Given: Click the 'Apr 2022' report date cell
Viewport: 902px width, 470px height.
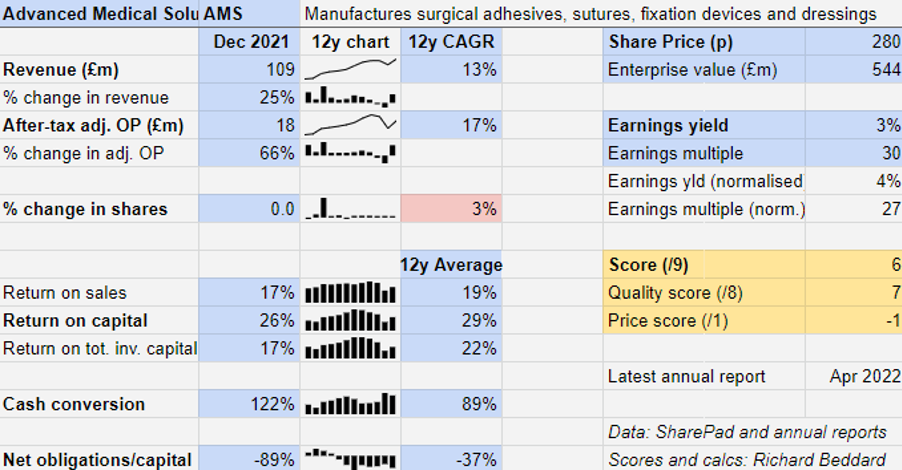Looking at the screenshot, I should coord(854,376).
